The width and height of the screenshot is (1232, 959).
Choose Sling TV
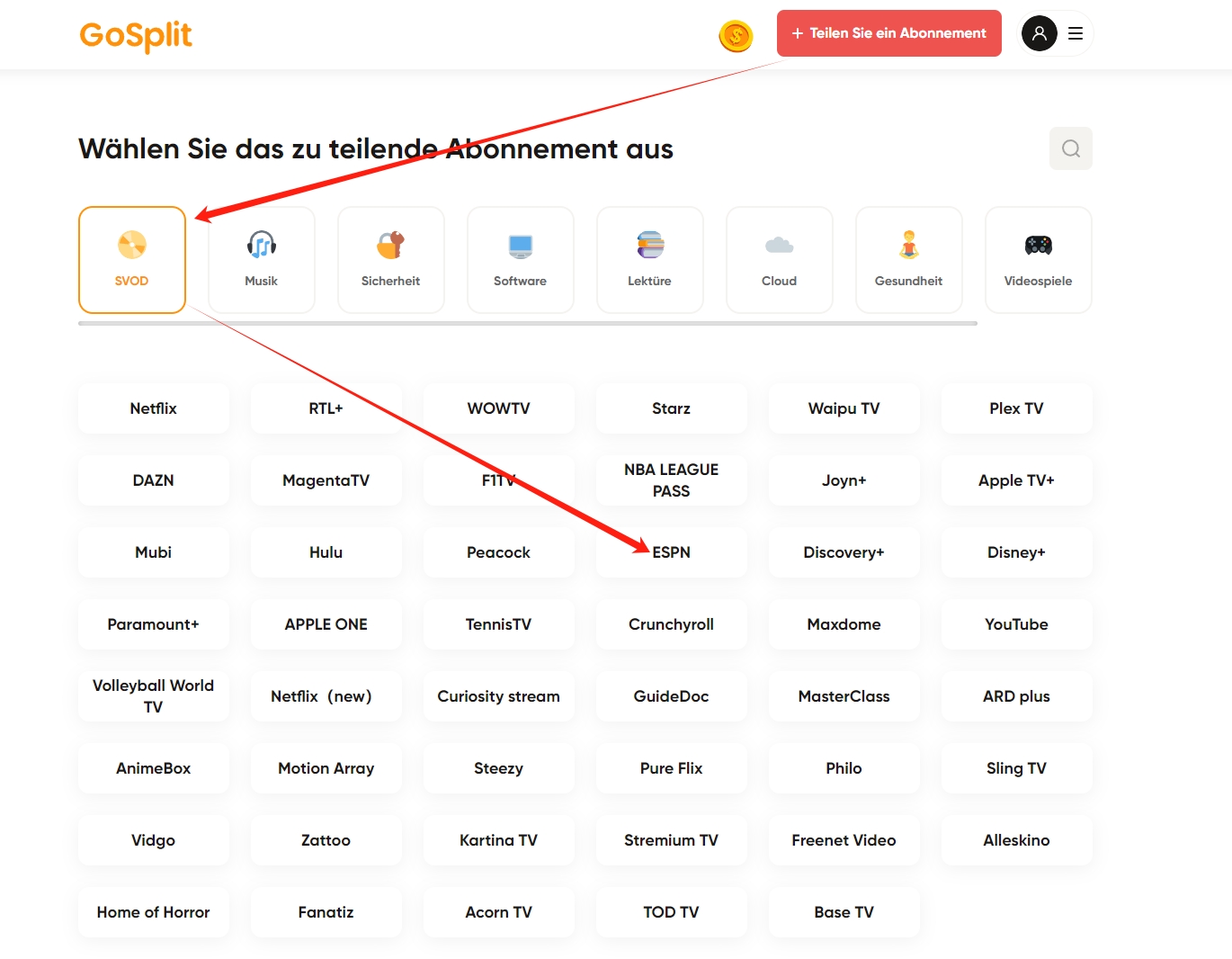click(x=1017, y=768)
